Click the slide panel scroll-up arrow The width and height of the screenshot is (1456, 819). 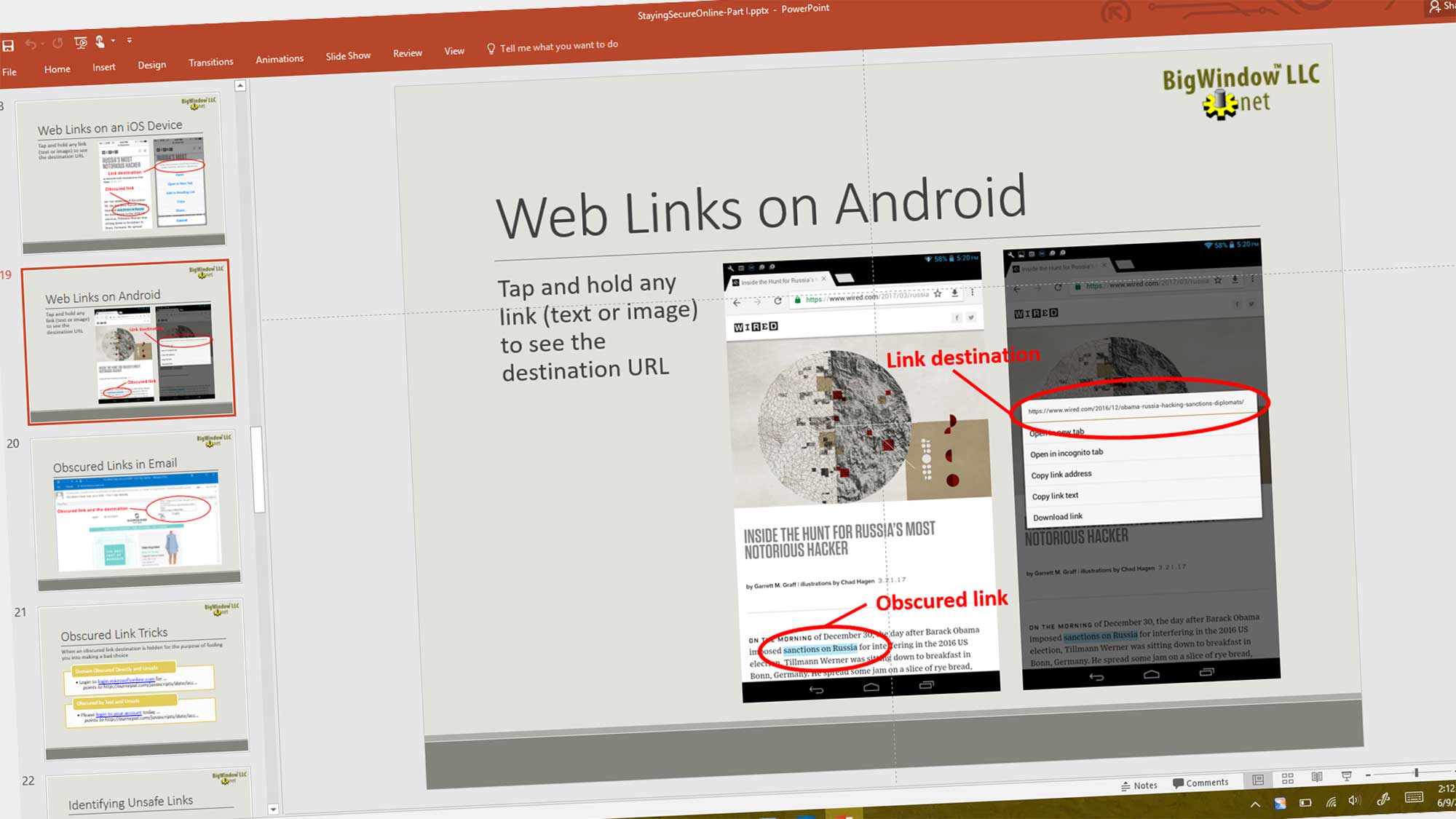(x=240, y=86)
